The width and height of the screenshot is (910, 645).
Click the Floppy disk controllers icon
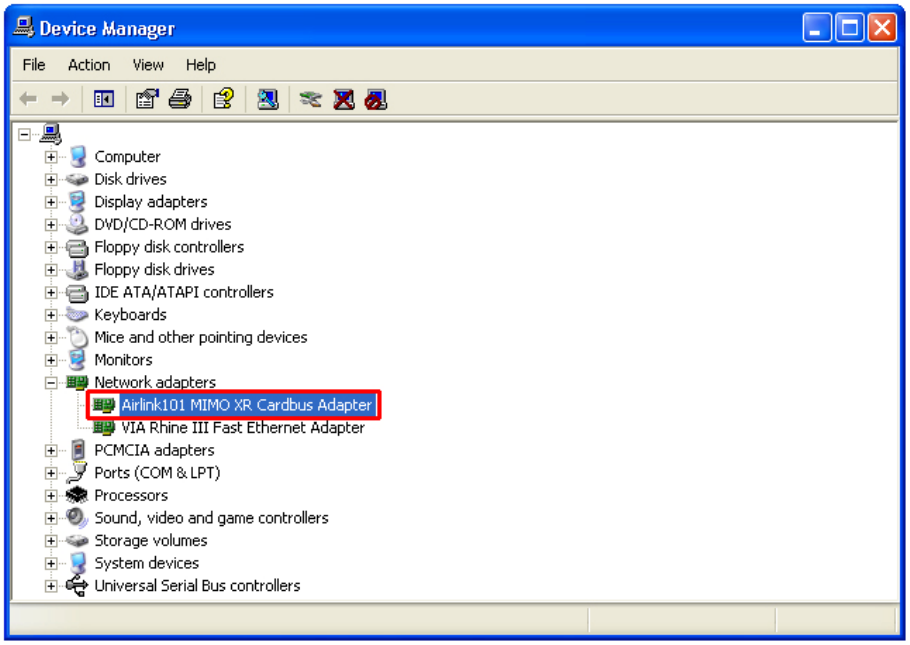click(x=77, y=247)
